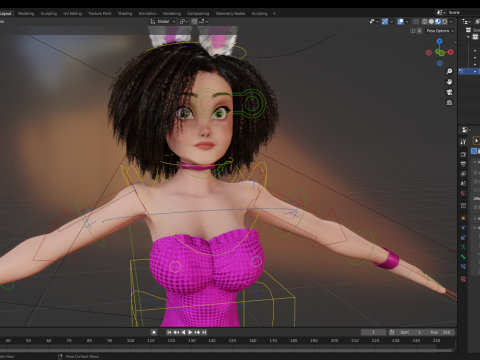The width and height of the screenshot is (480, 360).
Task: Open the overlays options dropdown arrow
Action: 407,22
